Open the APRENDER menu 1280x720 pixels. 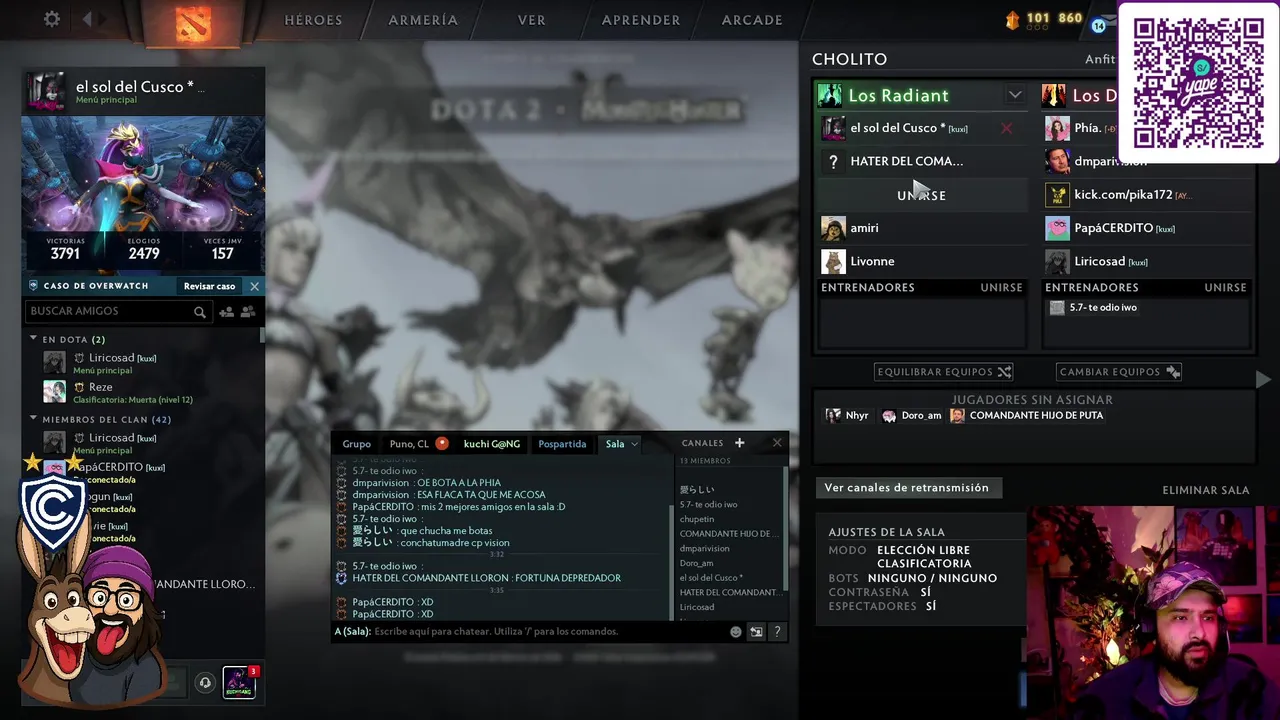tap(641, 20)
